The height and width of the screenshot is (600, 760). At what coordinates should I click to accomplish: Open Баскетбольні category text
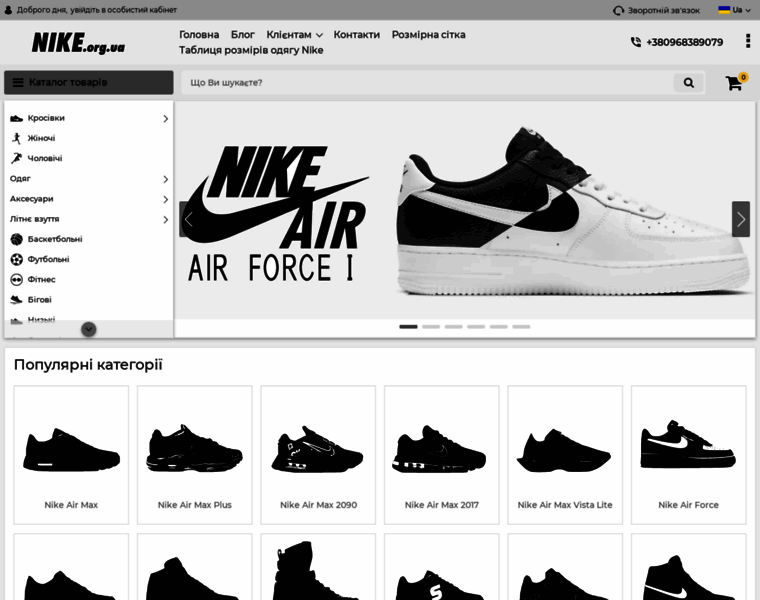point(55,239)
